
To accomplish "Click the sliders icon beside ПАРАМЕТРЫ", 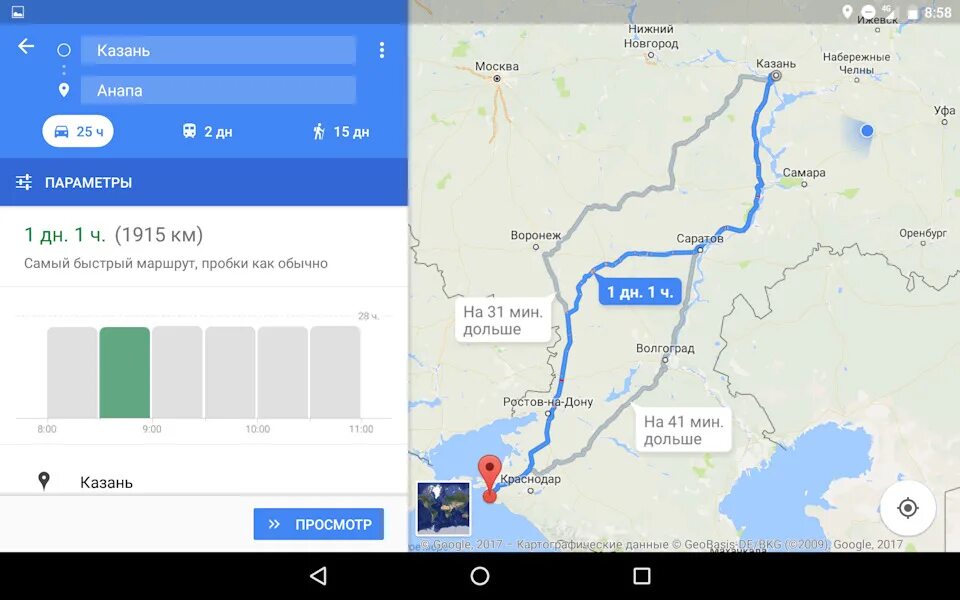I will [24, 182].
